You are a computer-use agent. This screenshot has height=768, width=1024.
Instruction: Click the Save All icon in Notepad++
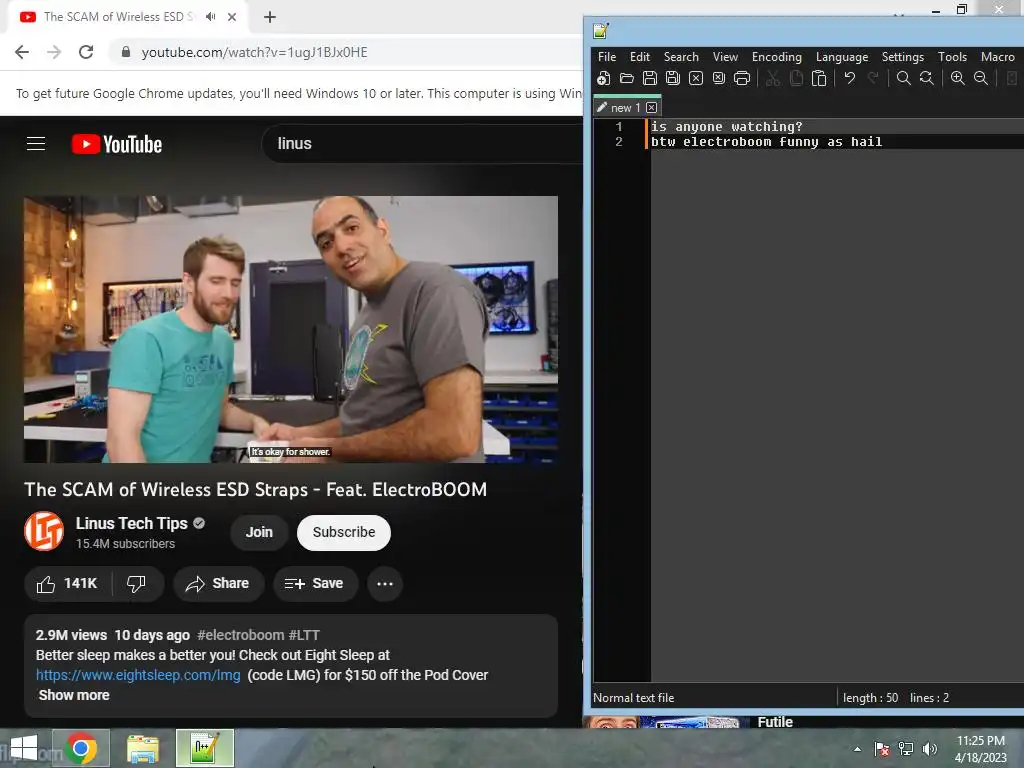673,78
